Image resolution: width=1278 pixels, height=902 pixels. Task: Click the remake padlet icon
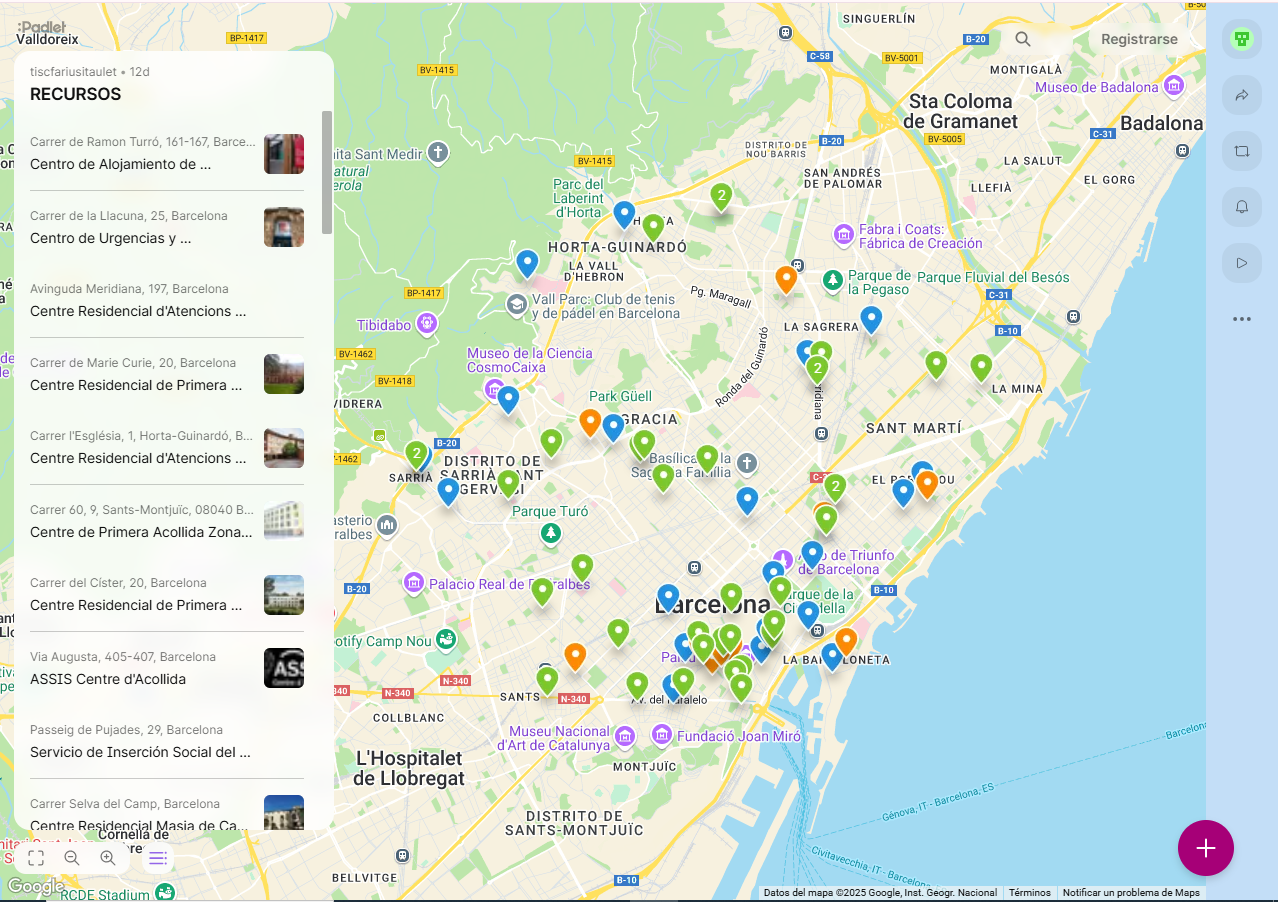coord(1242,151)
